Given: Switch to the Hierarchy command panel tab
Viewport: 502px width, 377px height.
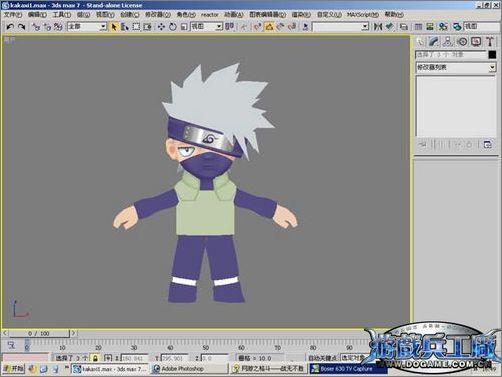Looking at the screenshot, I should 448,42.
